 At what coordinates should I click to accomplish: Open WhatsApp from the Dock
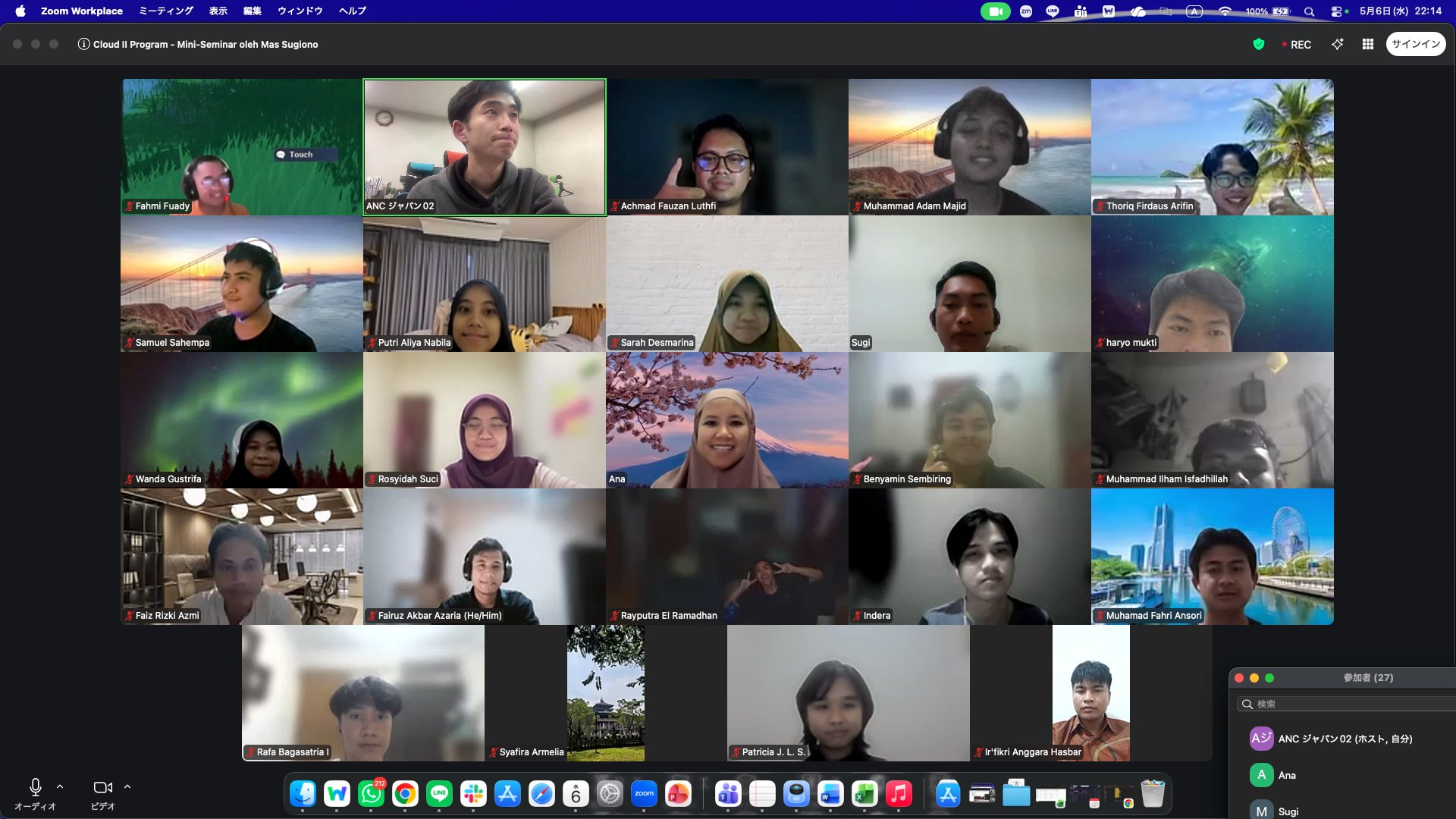[372, 794]
